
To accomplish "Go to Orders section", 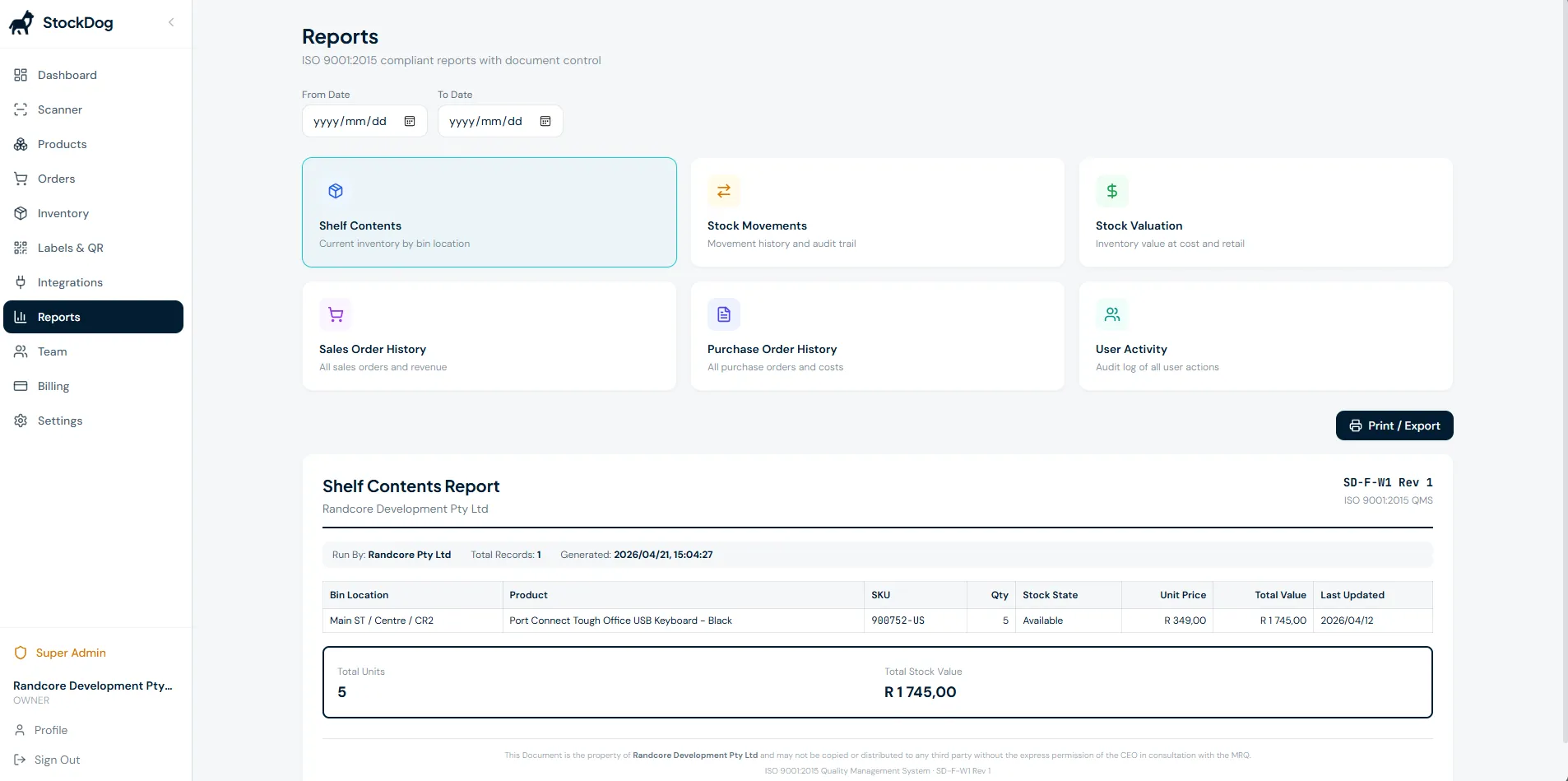I will point(93,179).
